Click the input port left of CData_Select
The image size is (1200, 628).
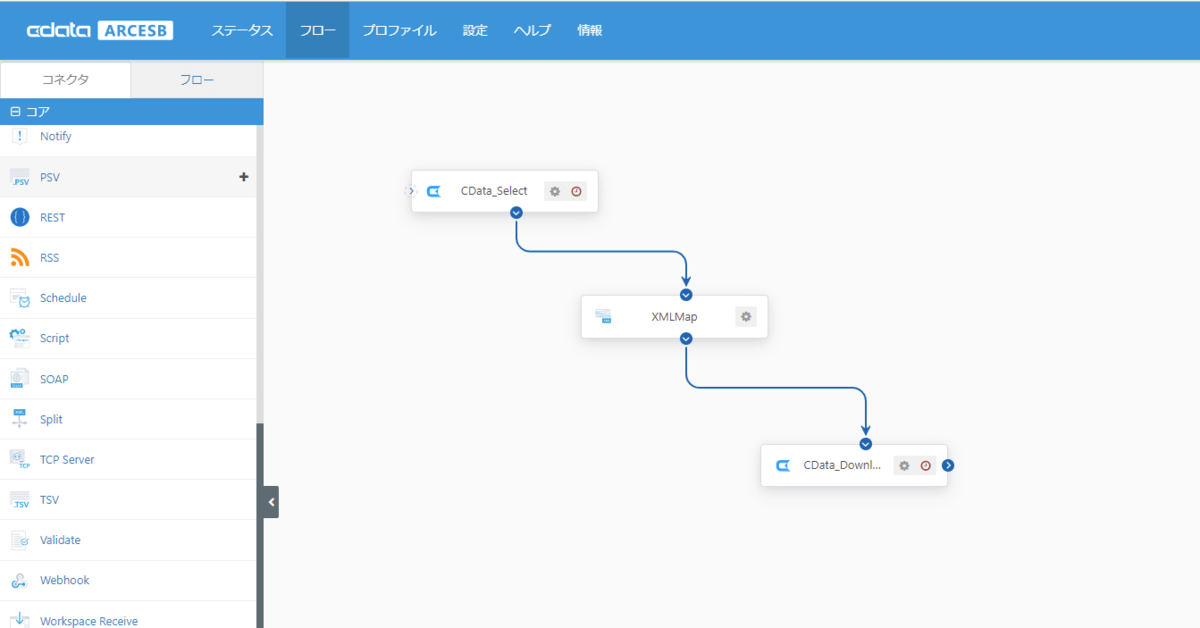tap(411, 191)
